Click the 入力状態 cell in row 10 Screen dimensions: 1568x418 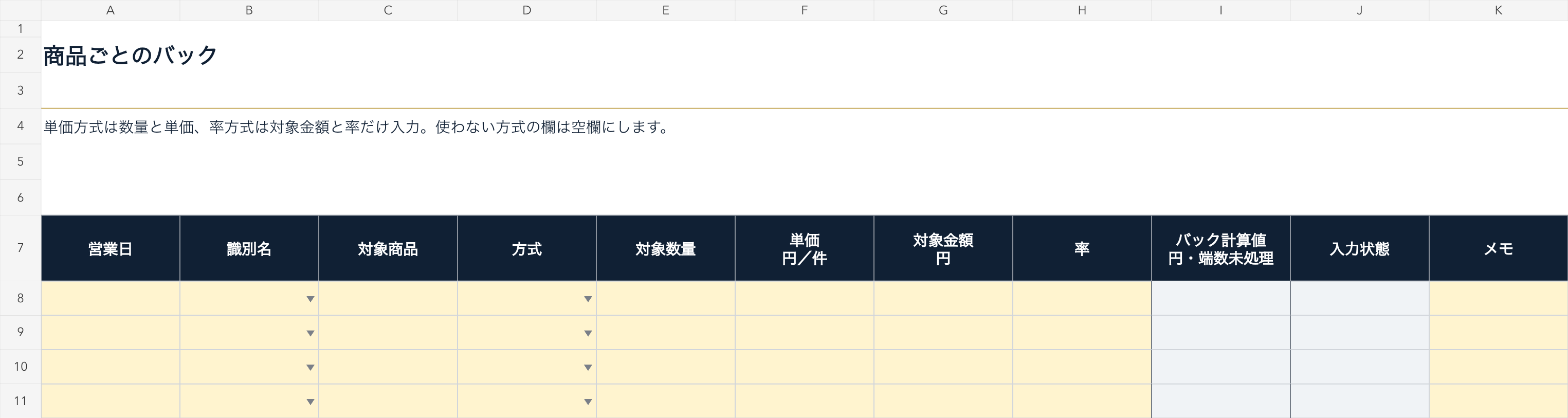tap(1359, 367)
